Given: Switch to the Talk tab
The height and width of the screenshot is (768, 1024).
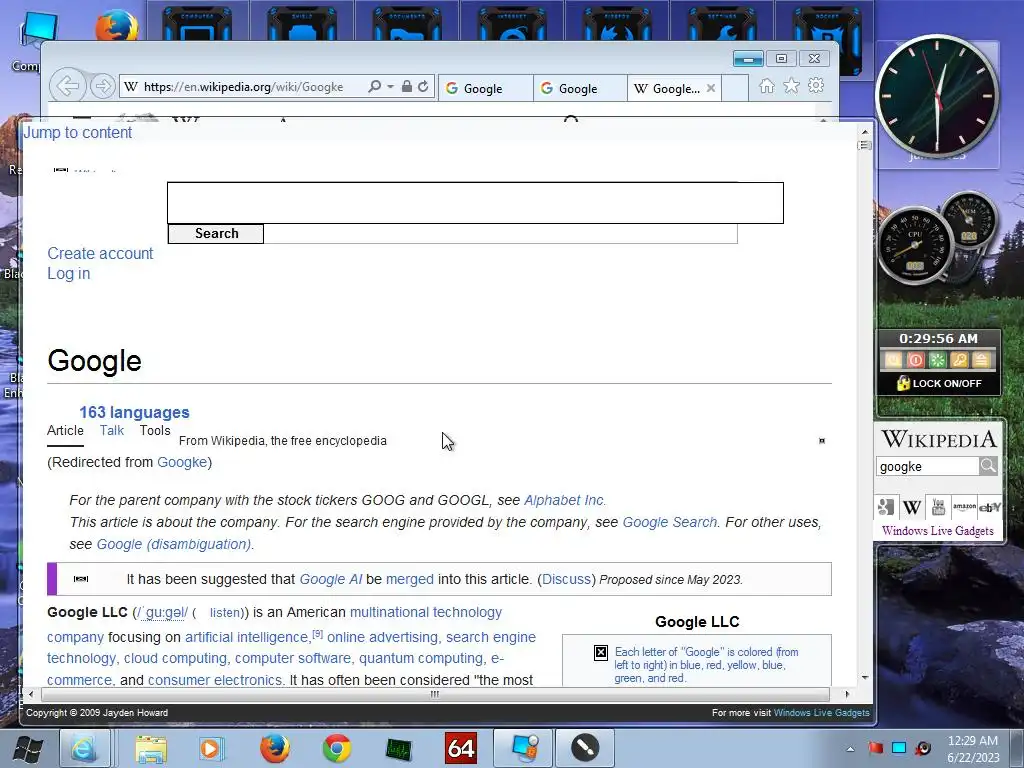Looking at the screenshot, I should tap(112, 430).
